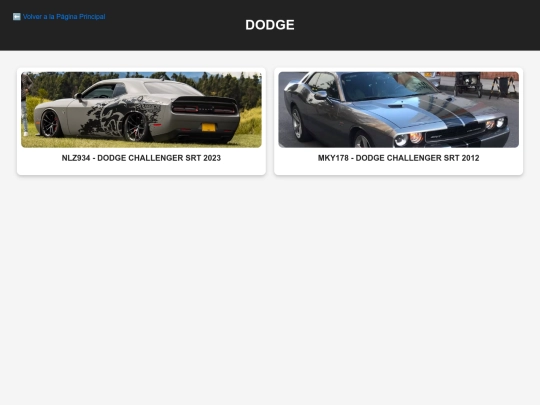Click the DODGE page heading
This screenshot has width=540, height=405.
pyautogui.click(x=270, y=25)
